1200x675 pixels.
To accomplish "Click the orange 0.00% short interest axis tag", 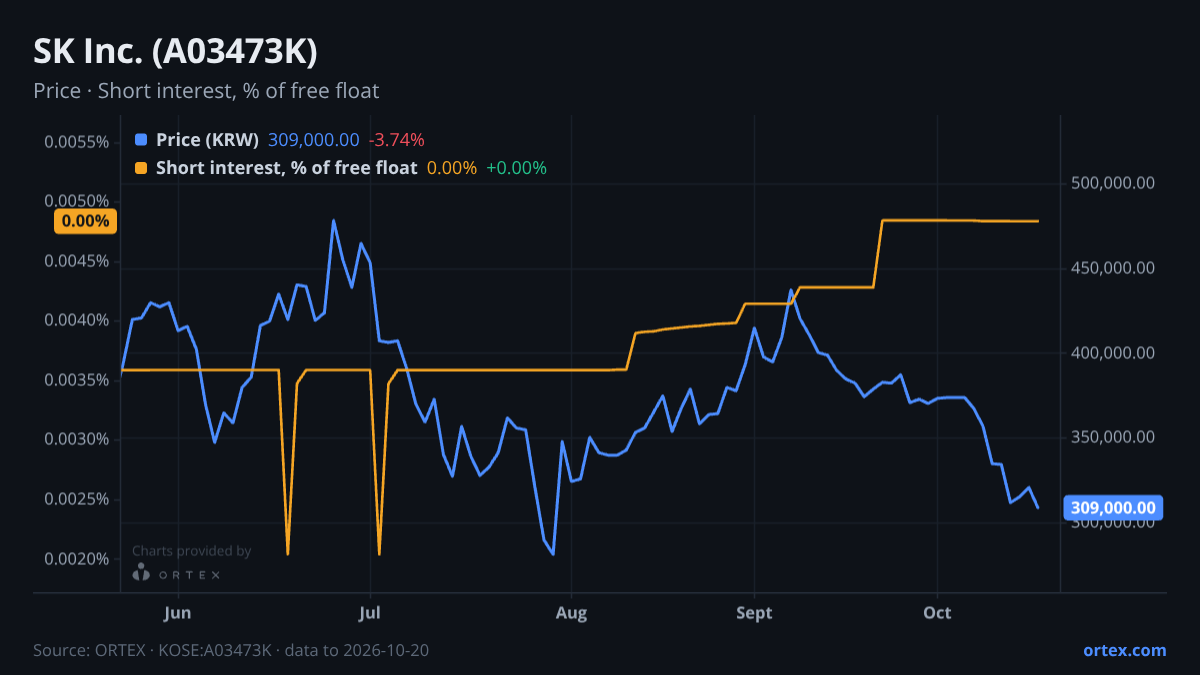I will 85,221.
